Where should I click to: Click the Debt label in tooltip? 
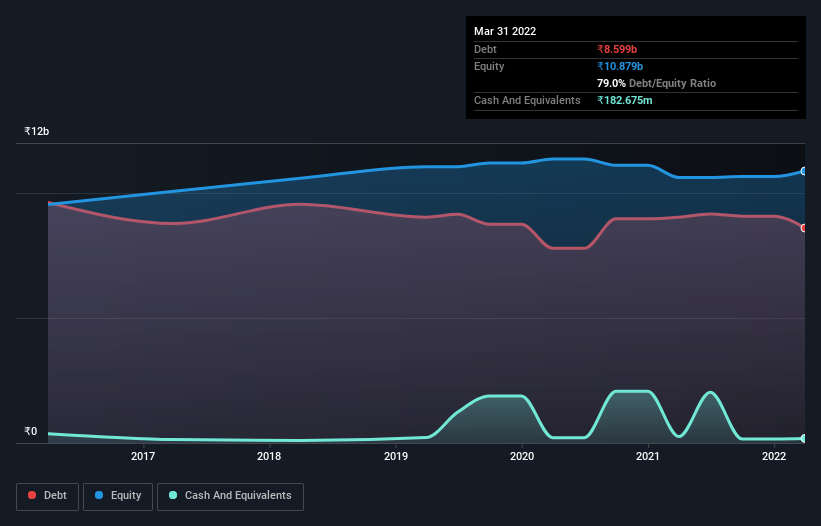[485, 49]
